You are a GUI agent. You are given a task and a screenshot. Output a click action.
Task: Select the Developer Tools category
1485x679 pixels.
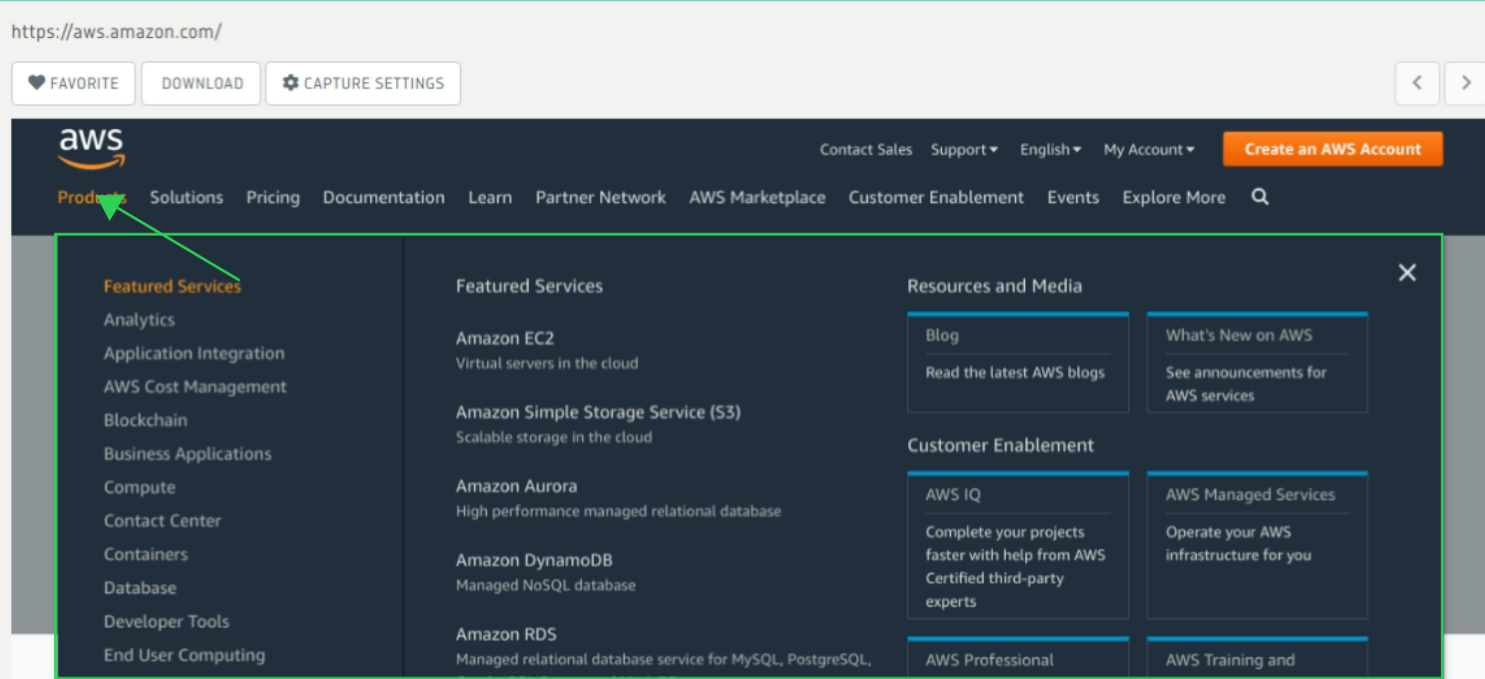point(166,621)
